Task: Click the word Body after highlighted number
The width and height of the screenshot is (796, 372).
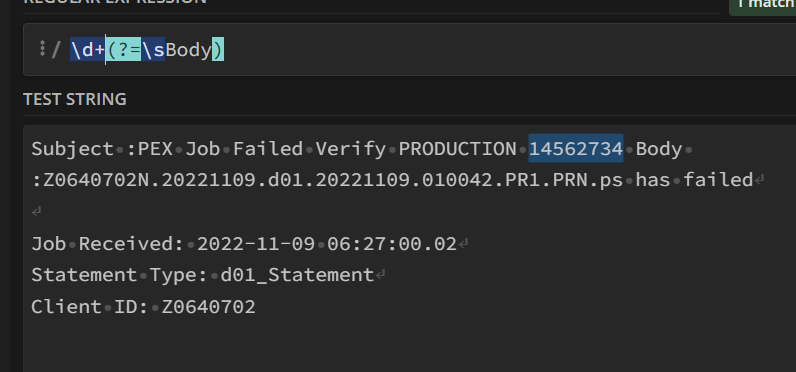Action: coord(659,149)
